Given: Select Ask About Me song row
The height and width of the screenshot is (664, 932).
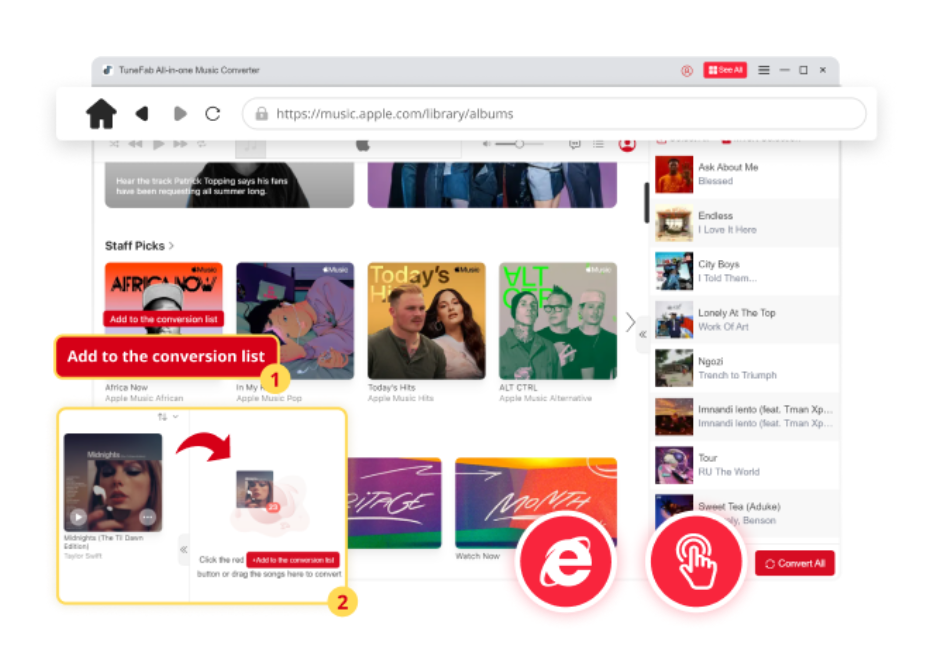Looking at the screenshot, I should pos(745,174).
